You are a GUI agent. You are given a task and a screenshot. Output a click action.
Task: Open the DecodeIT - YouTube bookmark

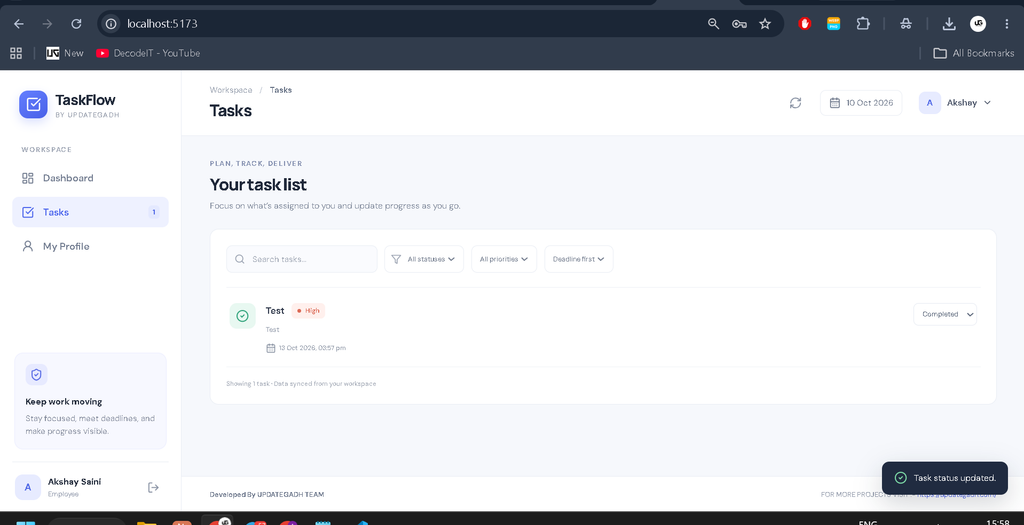pos(148,53)
